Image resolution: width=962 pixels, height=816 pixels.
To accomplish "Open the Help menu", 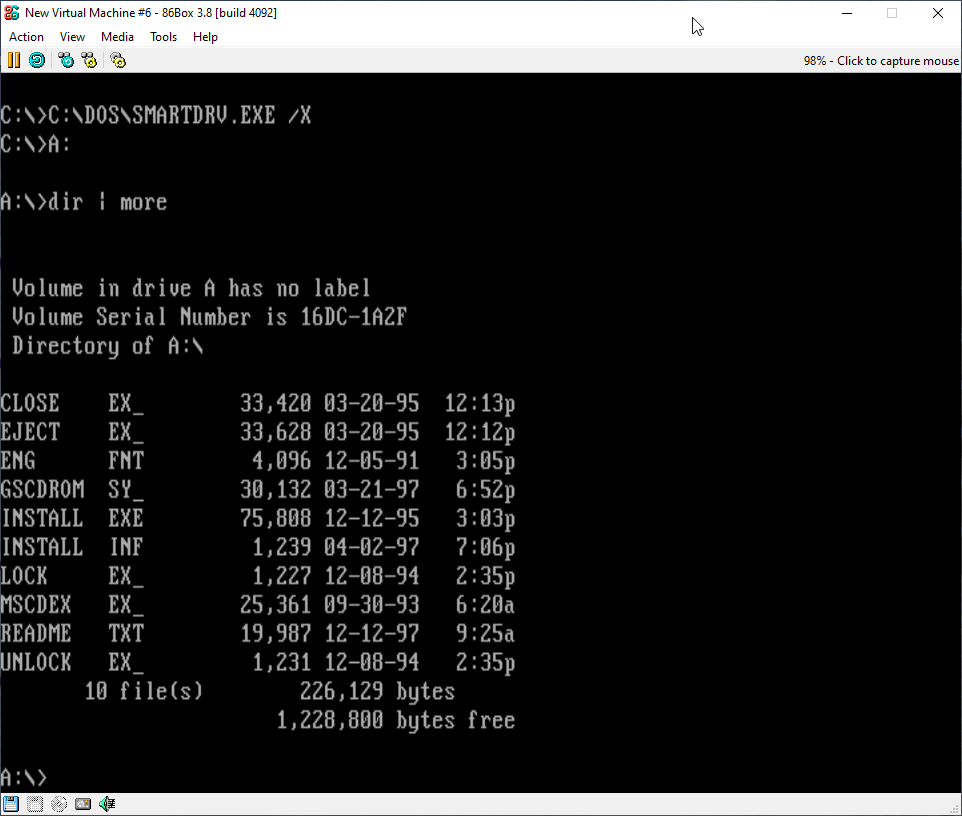I will coord(205,37).
